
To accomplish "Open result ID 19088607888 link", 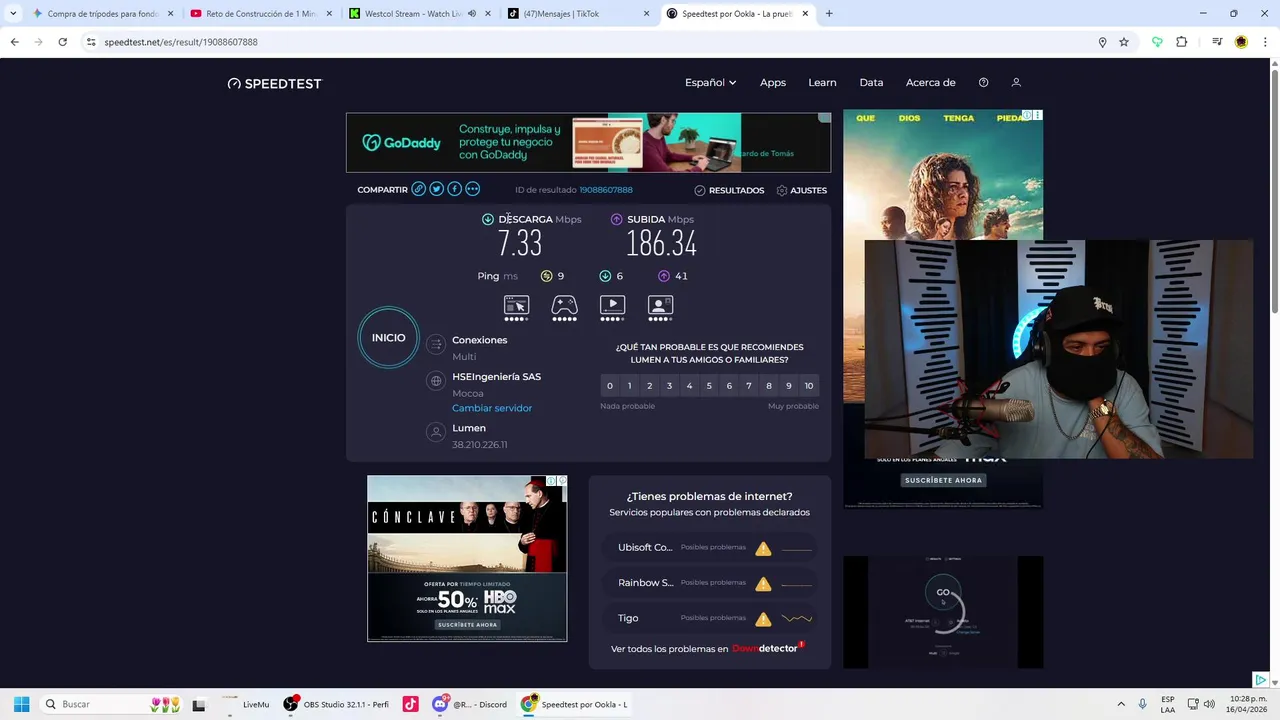I will click(606, 190).
